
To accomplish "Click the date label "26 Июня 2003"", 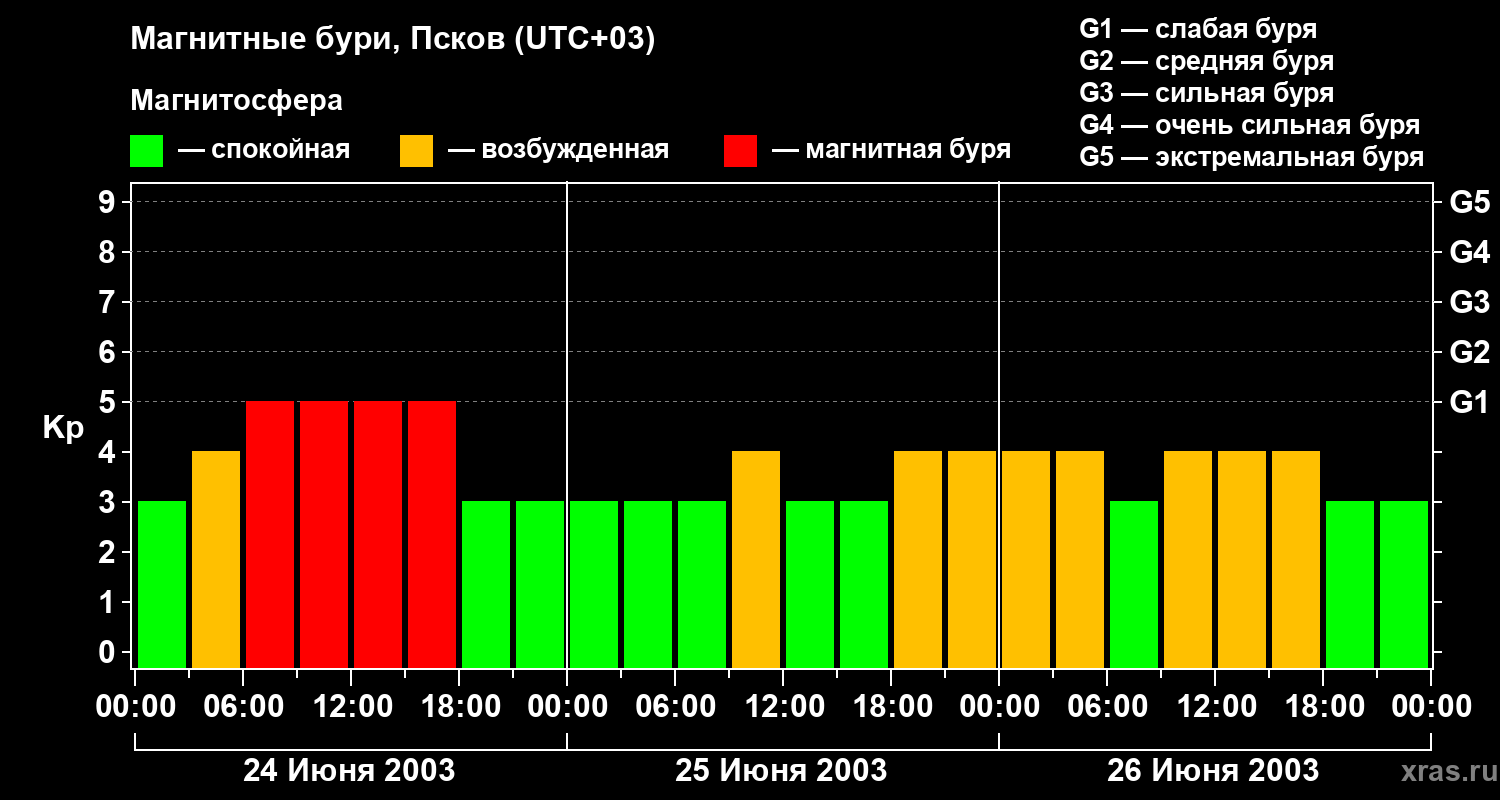I will [1213, 770].
